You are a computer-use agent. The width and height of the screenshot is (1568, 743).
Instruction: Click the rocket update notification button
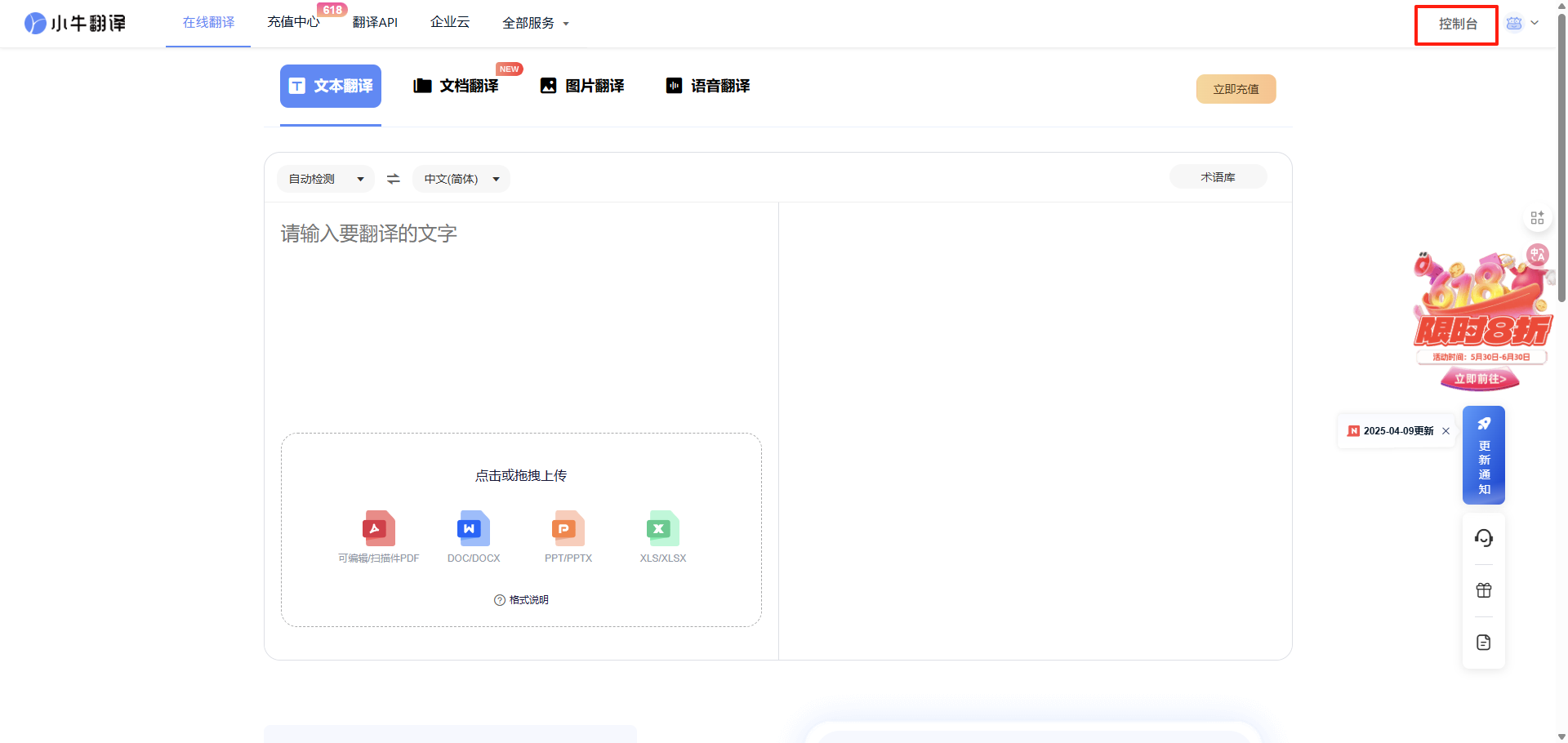pos(1484,455)
